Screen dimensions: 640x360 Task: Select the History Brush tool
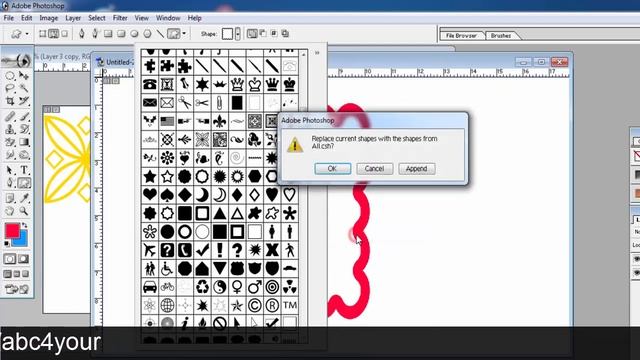24,129
